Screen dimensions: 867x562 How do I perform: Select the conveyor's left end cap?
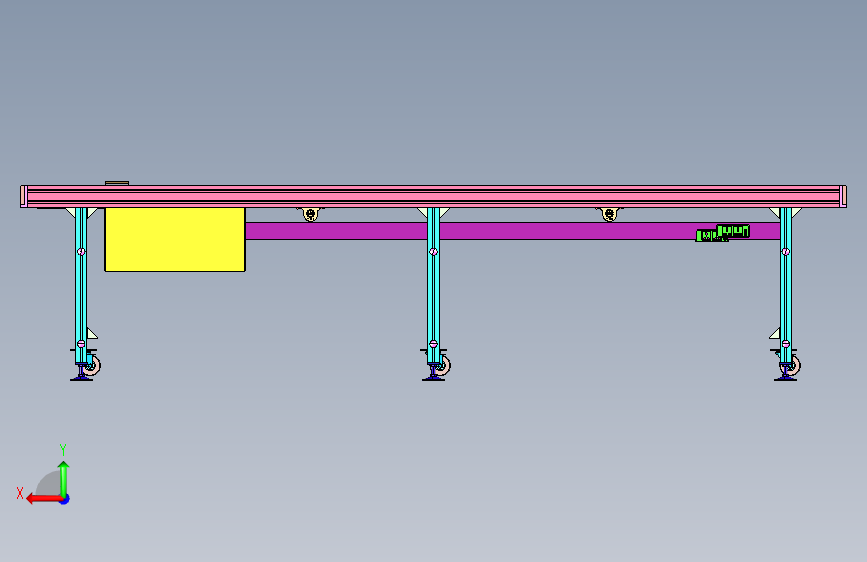coord(24,196)
